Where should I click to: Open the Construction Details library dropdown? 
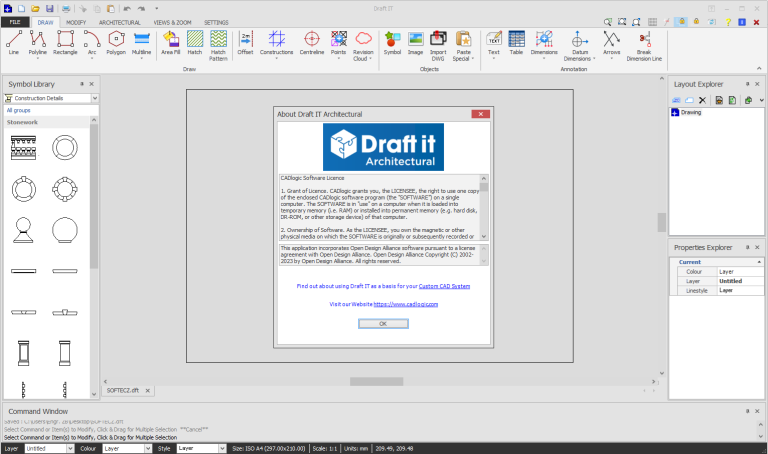click(x=95, y=98)
